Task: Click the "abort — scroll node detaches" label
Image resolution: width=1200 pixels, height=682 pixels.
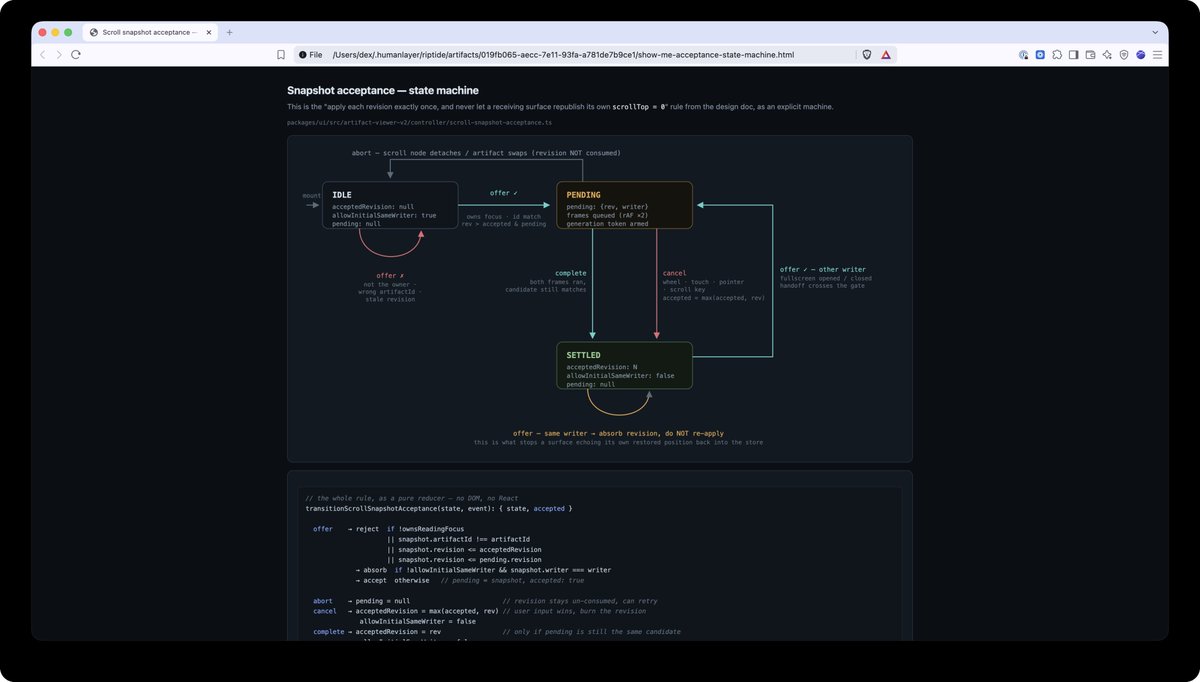Action: click(486, 153)
